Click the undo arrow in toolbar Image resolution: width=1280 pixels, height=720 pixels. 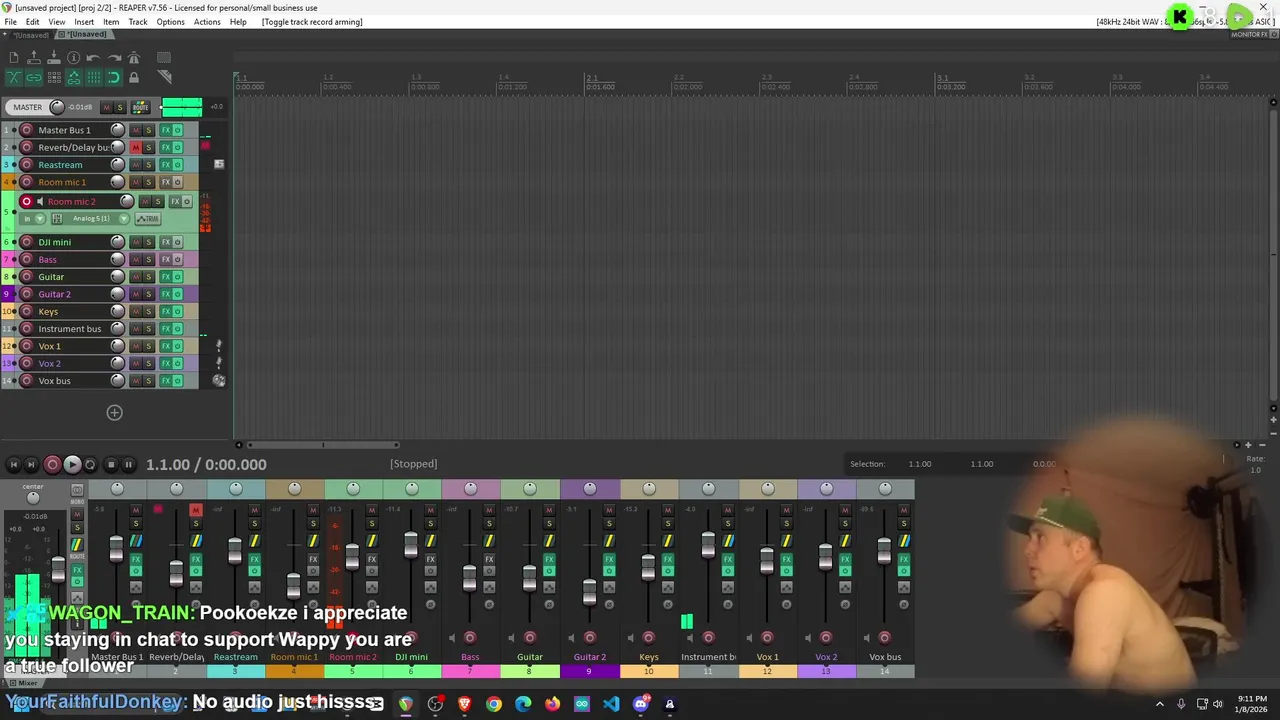94,58
